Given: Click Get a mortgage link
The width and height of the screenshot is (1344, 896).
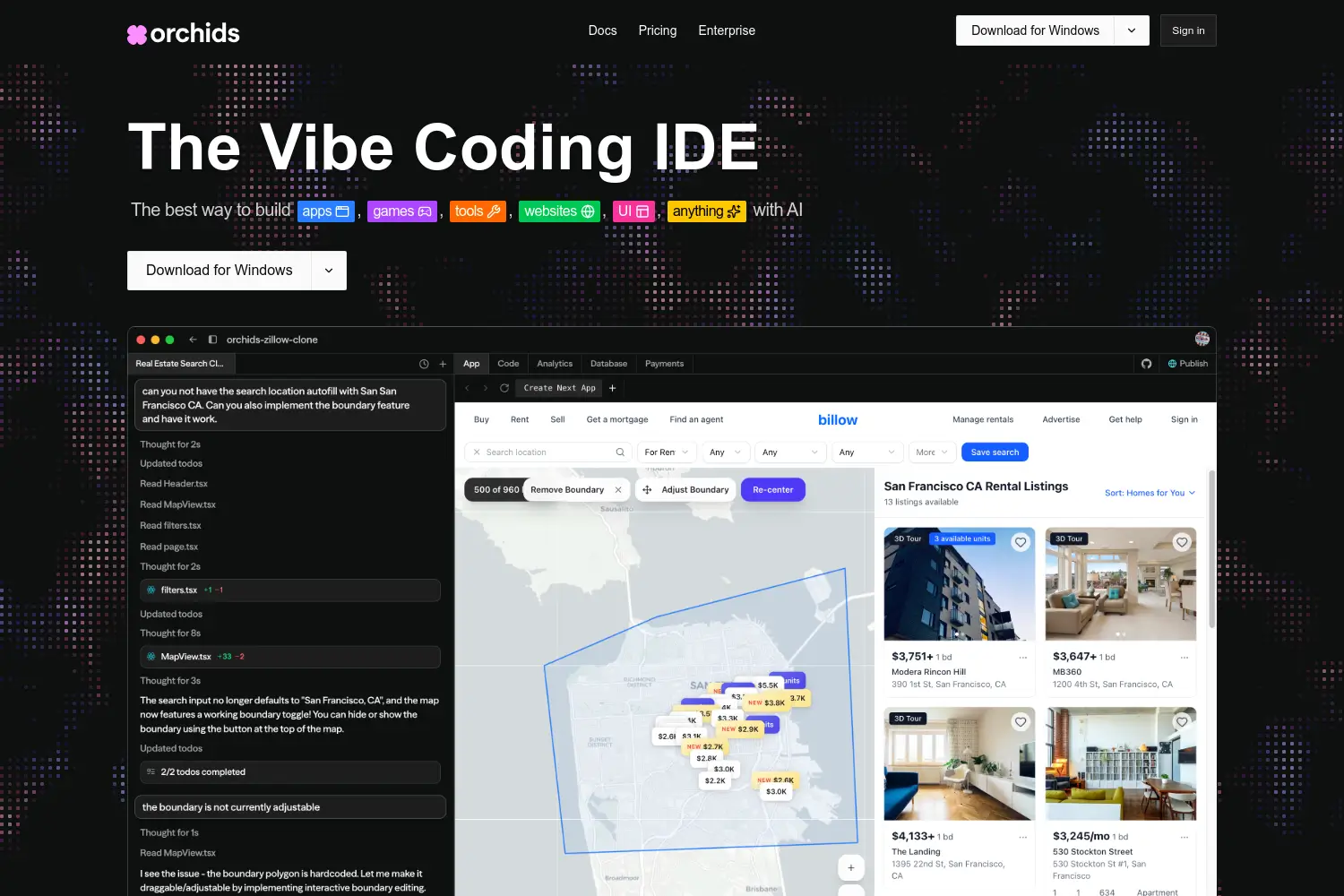Looking at the screenshot, I should point(617,419).
